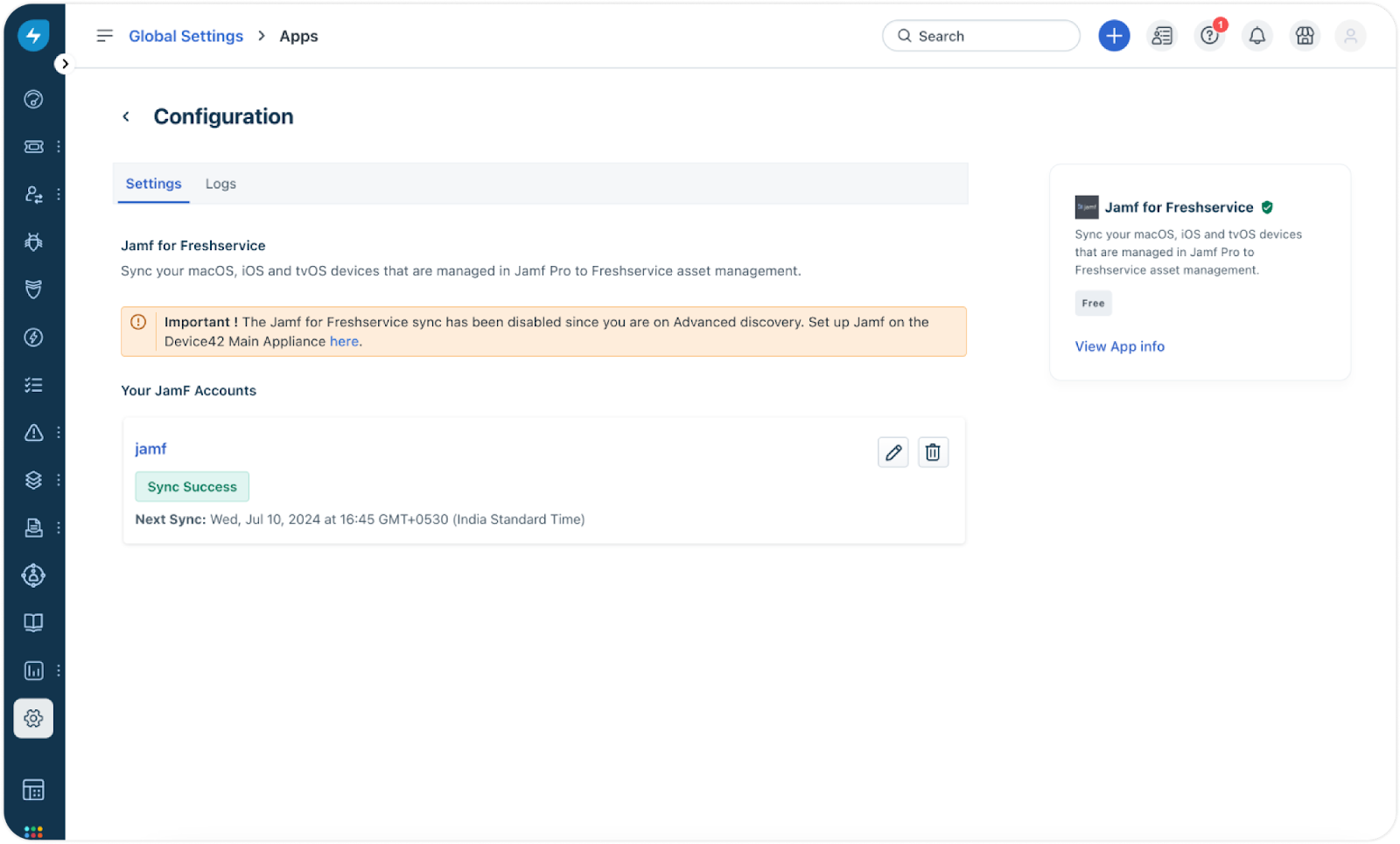Open the calendar grid icon in sidebar

(x=33, y=791)
